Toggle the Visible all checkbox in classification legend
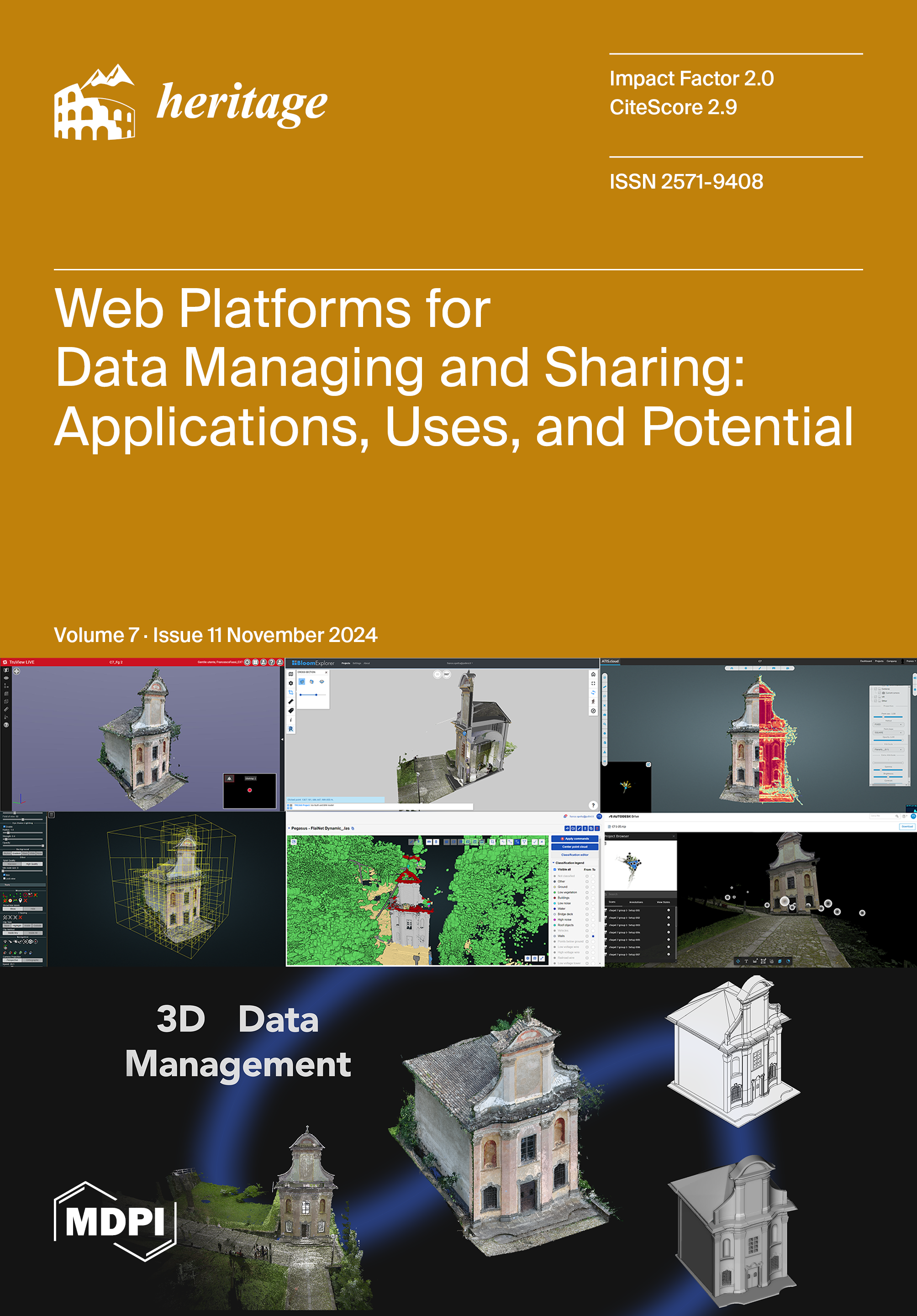The image size is (917, 1316). point(555,869)
